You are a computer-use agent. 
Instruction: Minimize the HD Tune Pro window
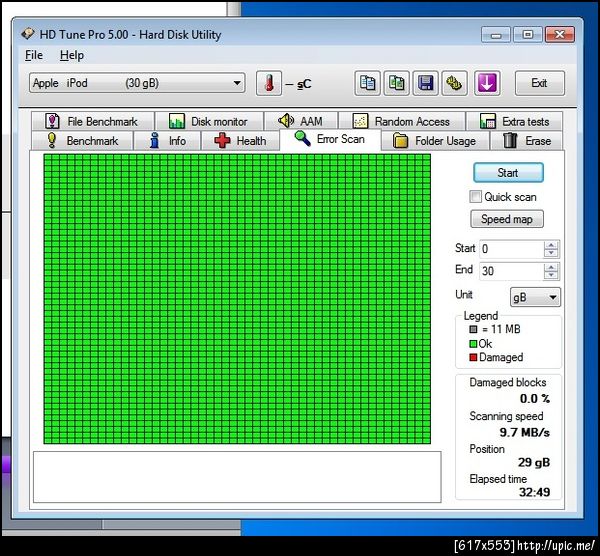pyautogui.click(x=496, y=35)
